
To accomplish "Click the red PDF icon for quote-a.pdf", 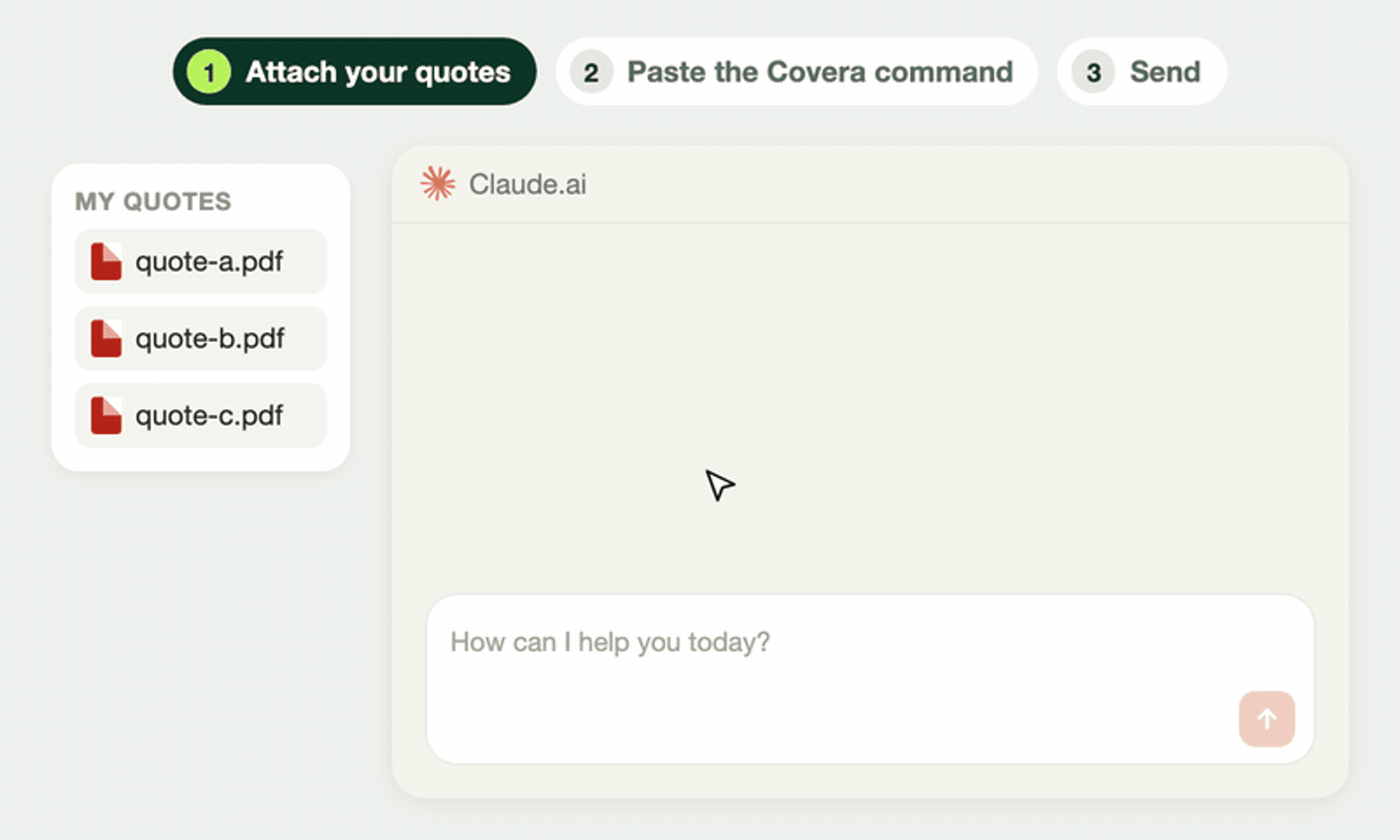I will (x=106, y=261).
